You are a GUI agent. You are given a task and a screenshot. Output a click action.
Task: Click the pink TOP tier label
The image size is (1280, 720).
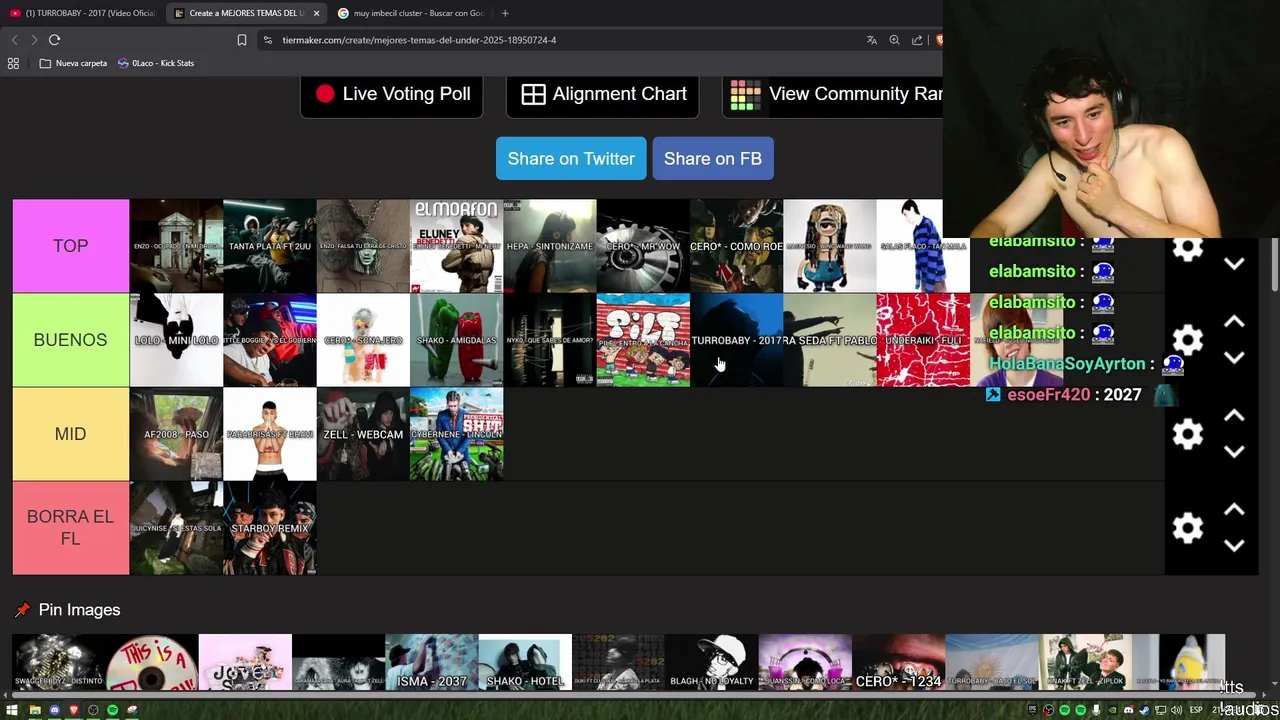click(x=71, y=246)
